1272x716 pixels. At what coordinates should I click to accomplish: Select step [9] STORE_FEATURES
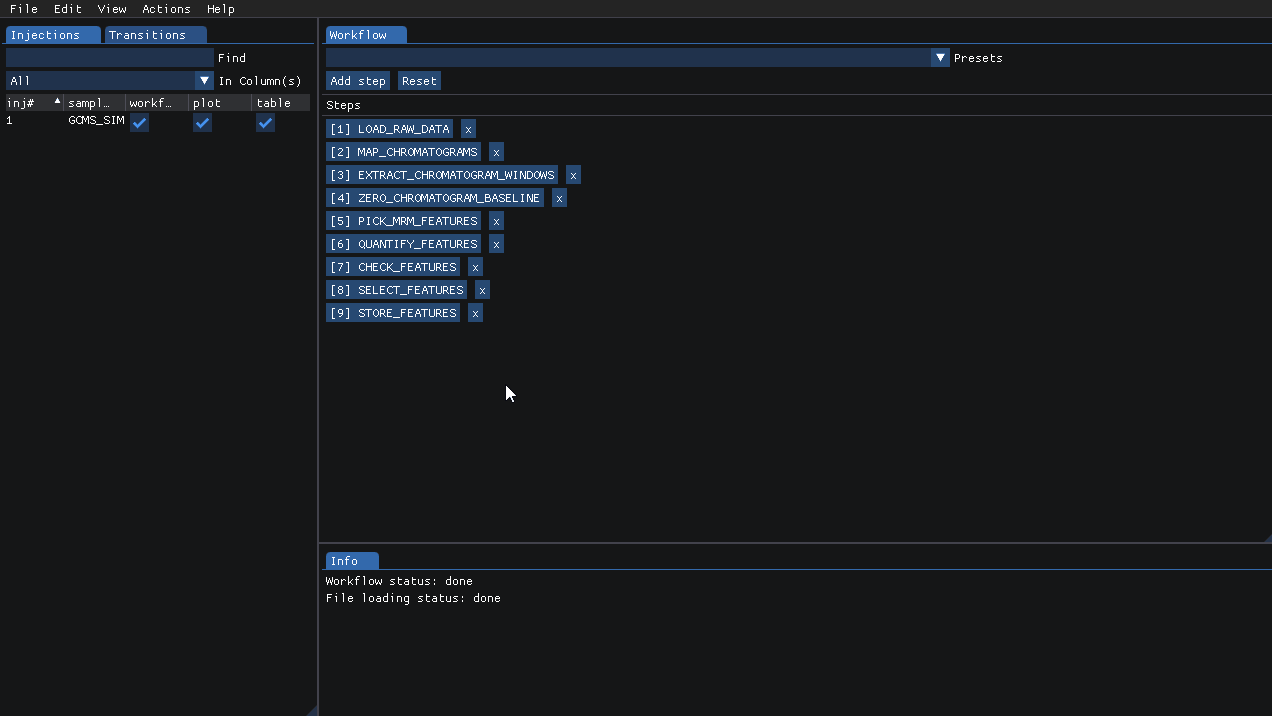tap(393, 313)
